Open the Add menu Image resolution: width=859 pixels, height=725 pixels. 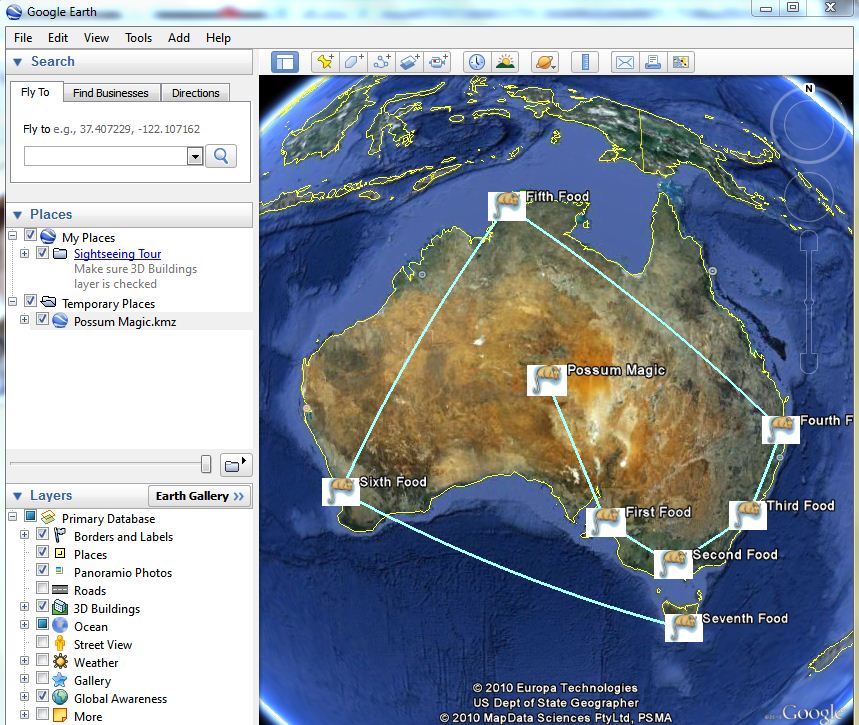(x=179, y=38)
